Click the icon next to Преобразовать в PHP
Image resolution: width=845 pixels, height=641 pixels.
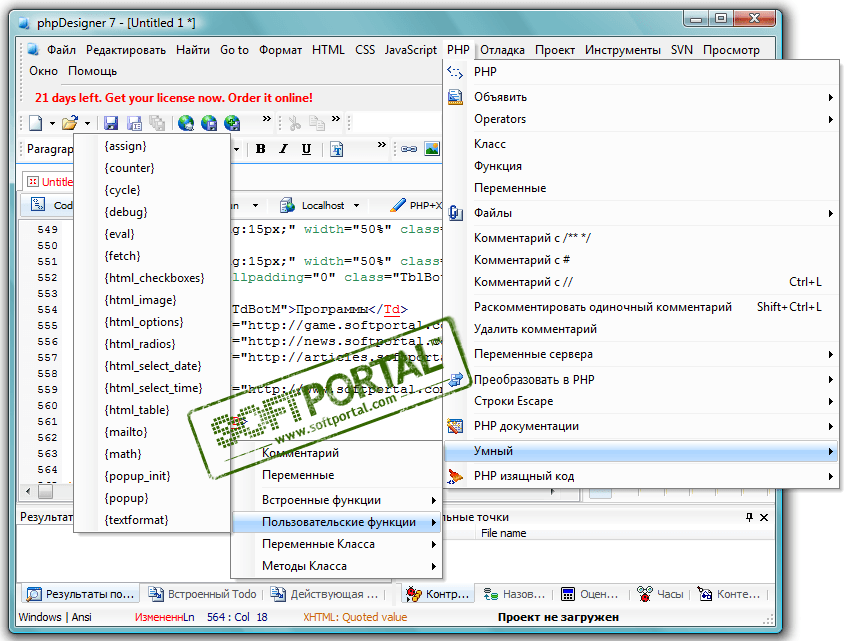click(455, 380)
